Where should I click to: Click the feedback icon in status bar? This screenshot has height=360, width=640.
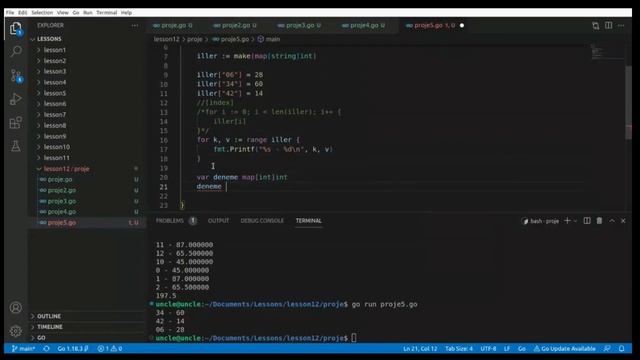click(x=607, y=349)
